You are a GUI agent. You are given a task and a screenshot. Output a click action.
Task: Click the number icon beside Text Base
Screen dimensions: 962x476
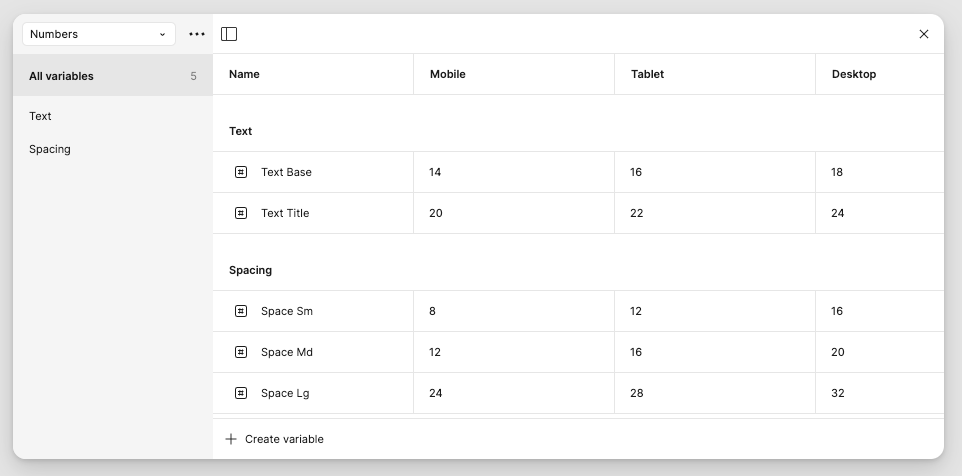tap(241, 172)
